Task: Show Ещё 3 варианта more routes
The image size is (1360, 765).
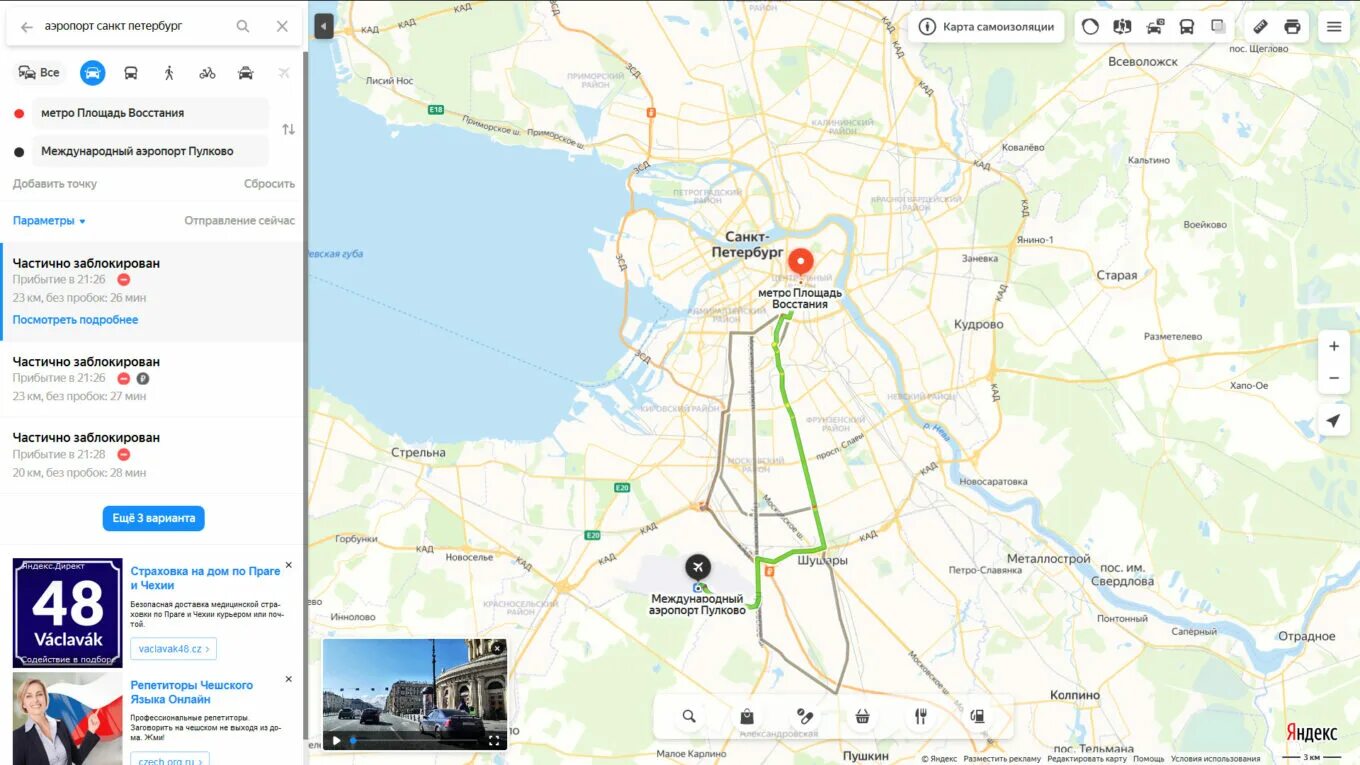Action: 153,518
